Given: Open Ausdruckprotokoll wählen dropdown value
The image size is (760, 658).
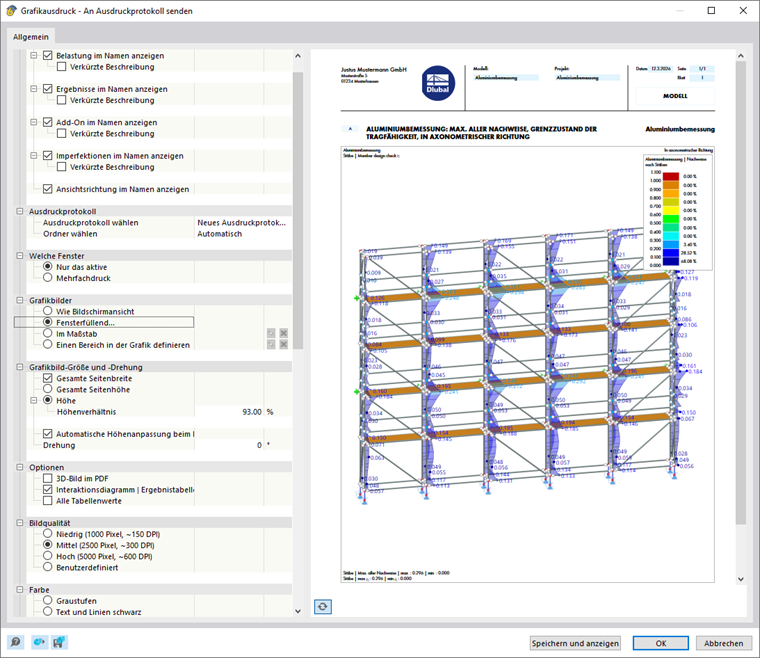Looking at the screenshot, I should pyautogui.click(x=242, y=222).
